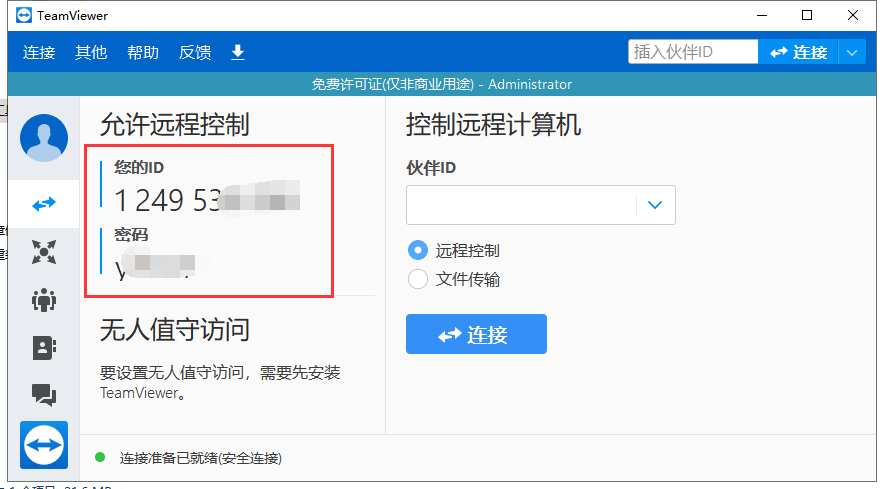Viewport: 884px width, 489px height.
Task: Click the 允许远程控制 heading
Action: click(175, 125)
